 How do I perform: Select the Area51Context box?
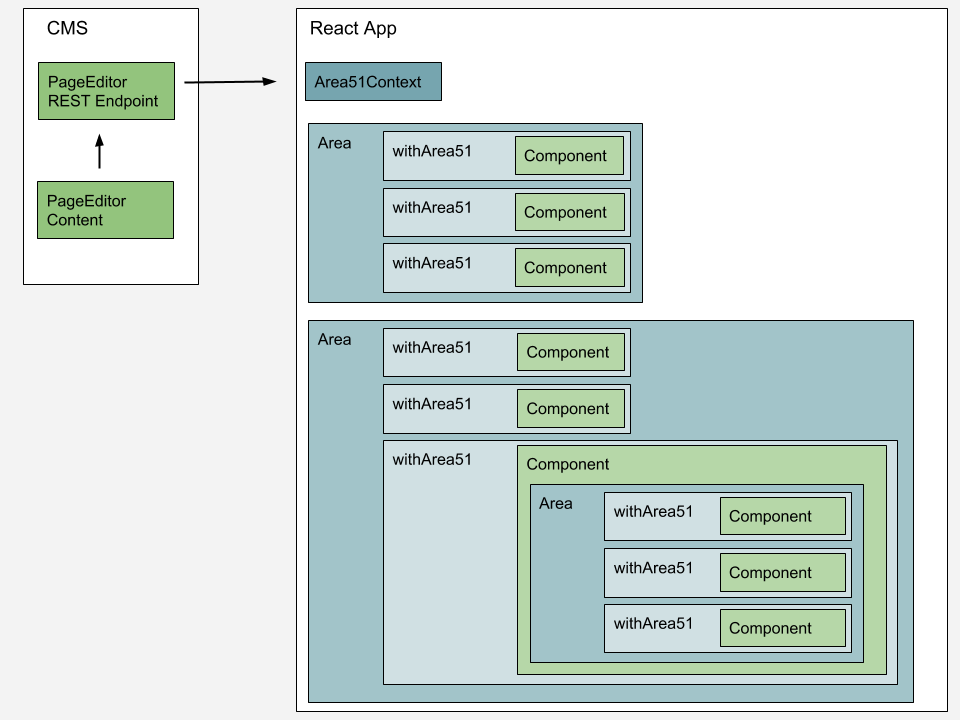pyautogui.click(x=373, y=81)
